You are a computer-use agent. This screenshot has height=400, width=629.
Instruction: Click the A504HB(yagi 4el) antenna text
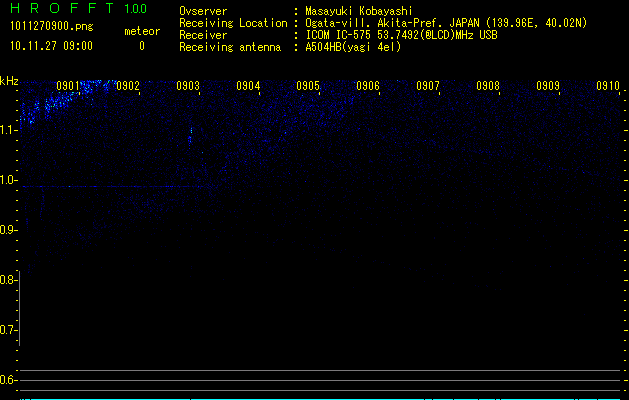click(353, 47)
